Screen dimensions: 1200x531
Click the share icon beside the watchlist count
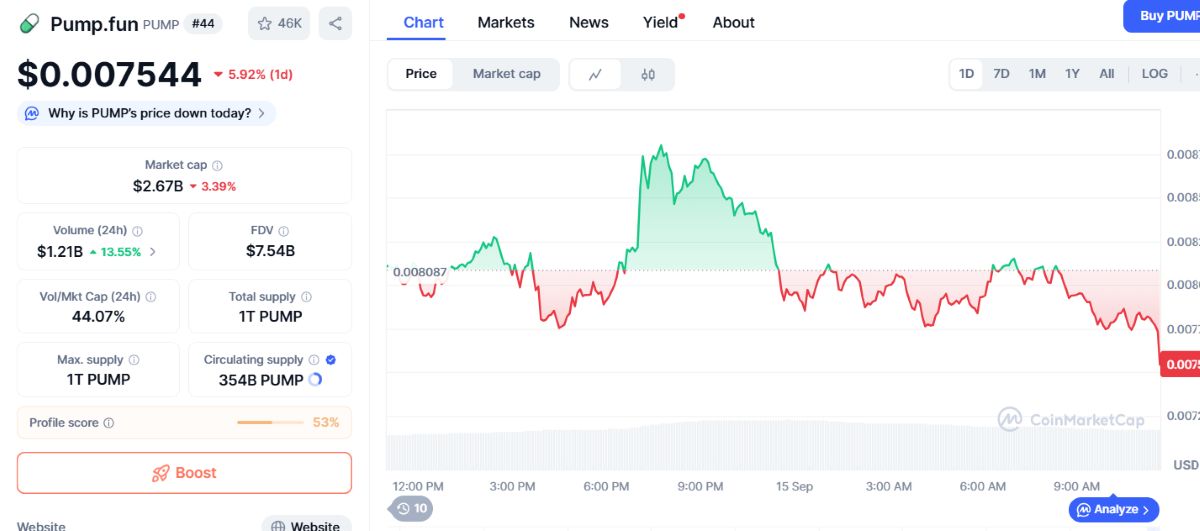335,23
